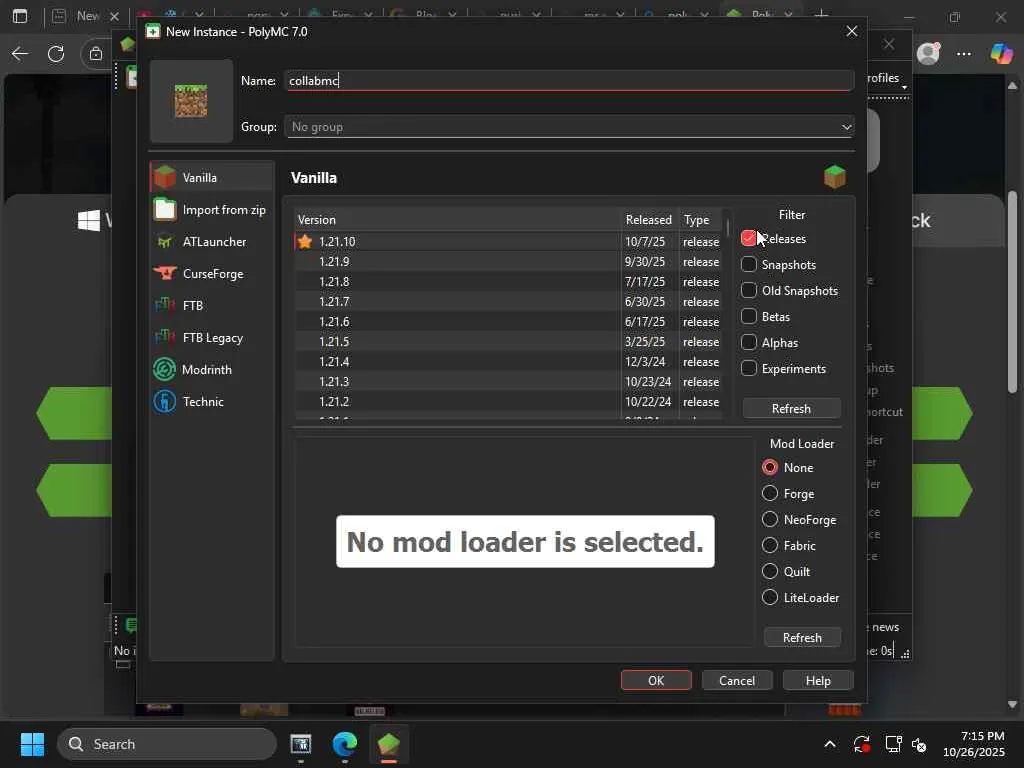The image size is (1024, 768).
Task: Select version 1.21.5 row
Action: click(509, 342)
